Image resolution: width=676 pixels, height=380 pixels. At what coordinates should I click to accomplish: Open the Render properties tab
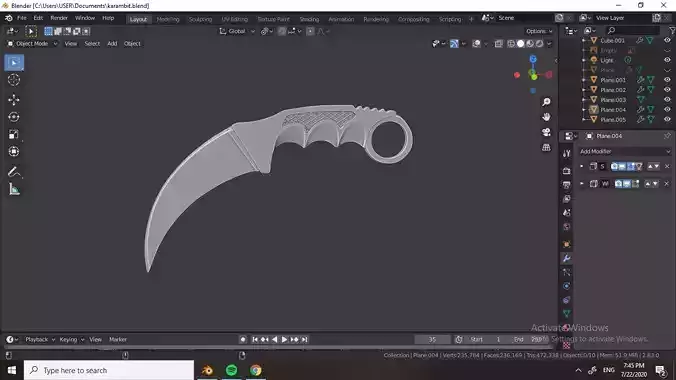point(566,171)
